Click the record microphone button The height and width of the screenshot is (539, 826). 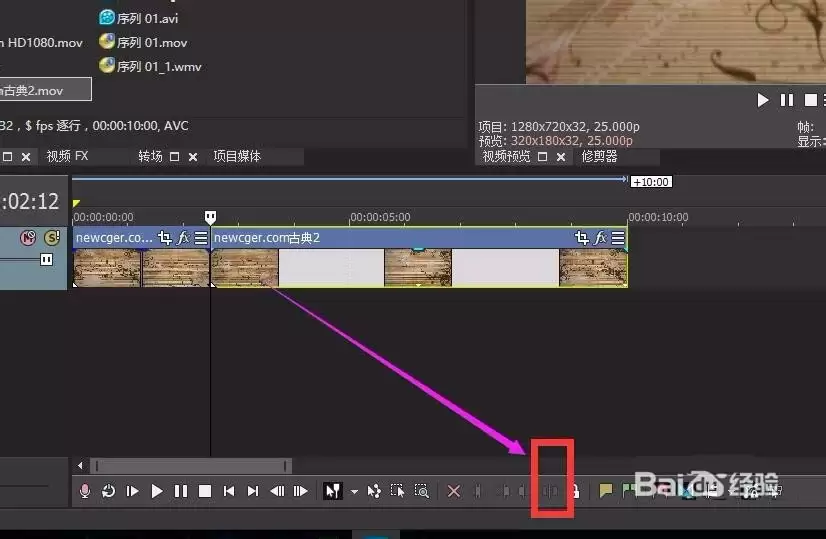click(x=84, y=491)
